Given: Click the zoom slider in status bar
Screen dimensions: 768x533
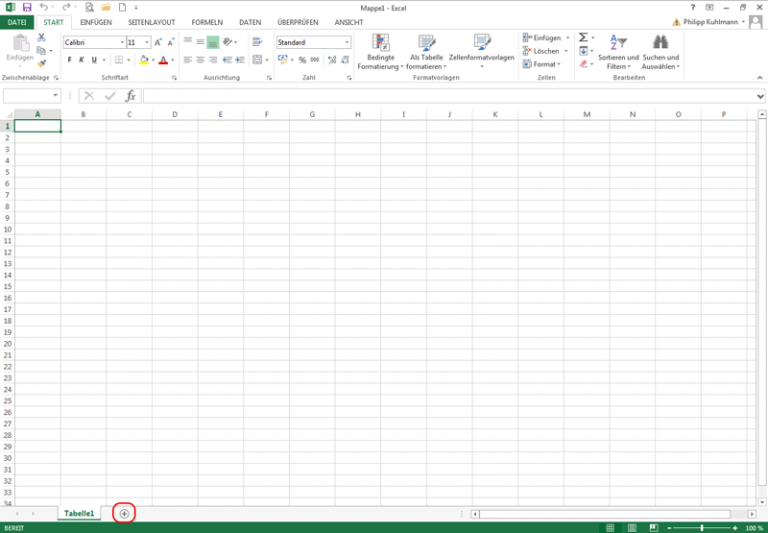Looking at the screenshot, I should tap(701, 527).
